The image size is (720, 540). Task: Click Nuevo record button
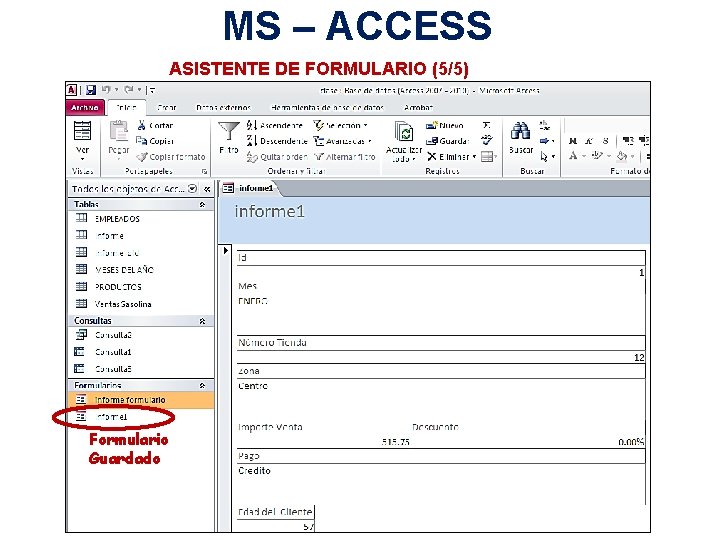pyautogui.click(x=444, y=125)
